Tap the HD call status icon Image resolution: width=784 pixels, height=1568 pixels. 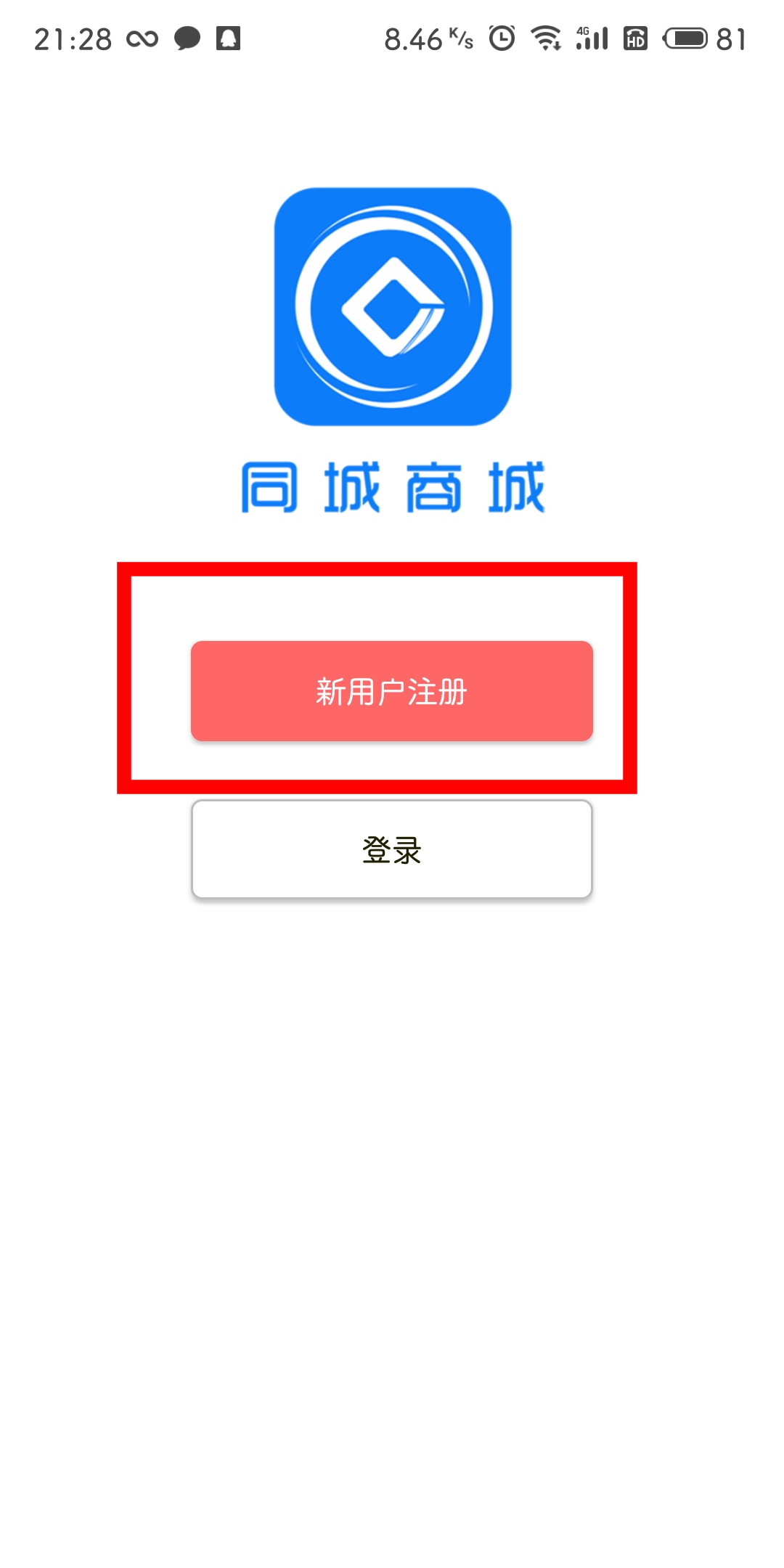(x=635, y=38)
